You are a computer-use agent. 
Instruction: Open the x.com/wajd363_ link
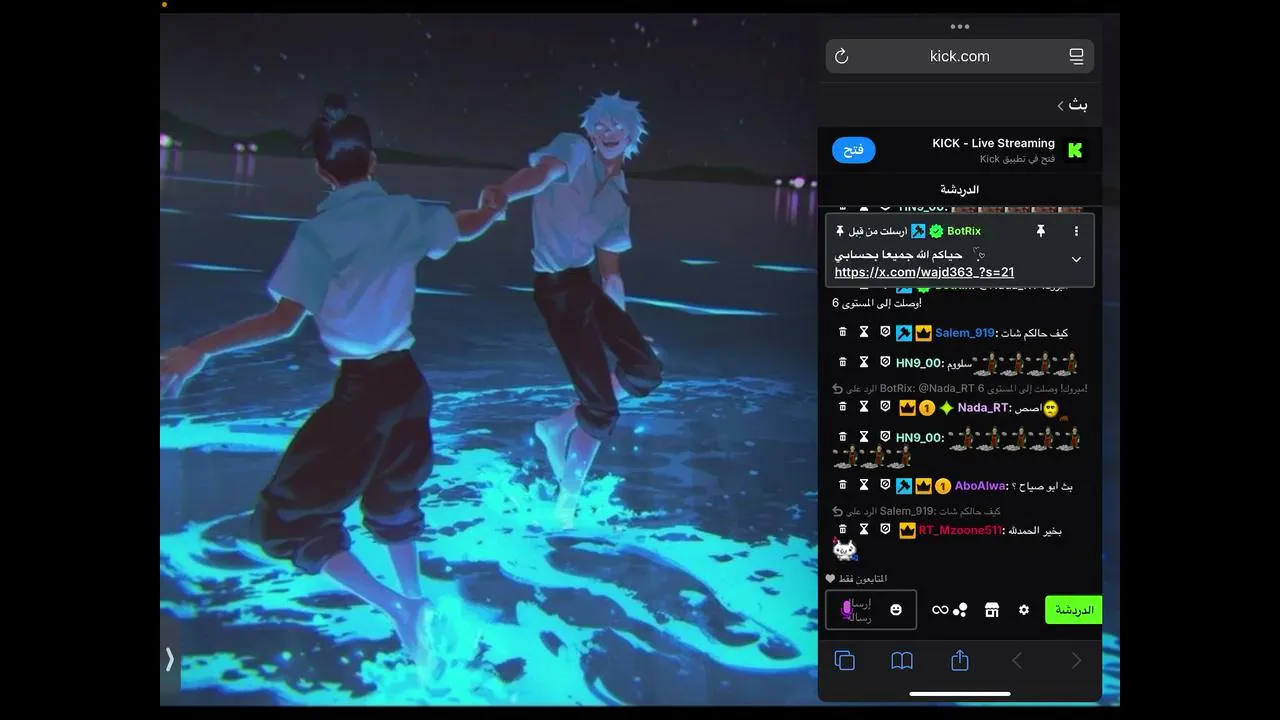[x=925, y=272]
